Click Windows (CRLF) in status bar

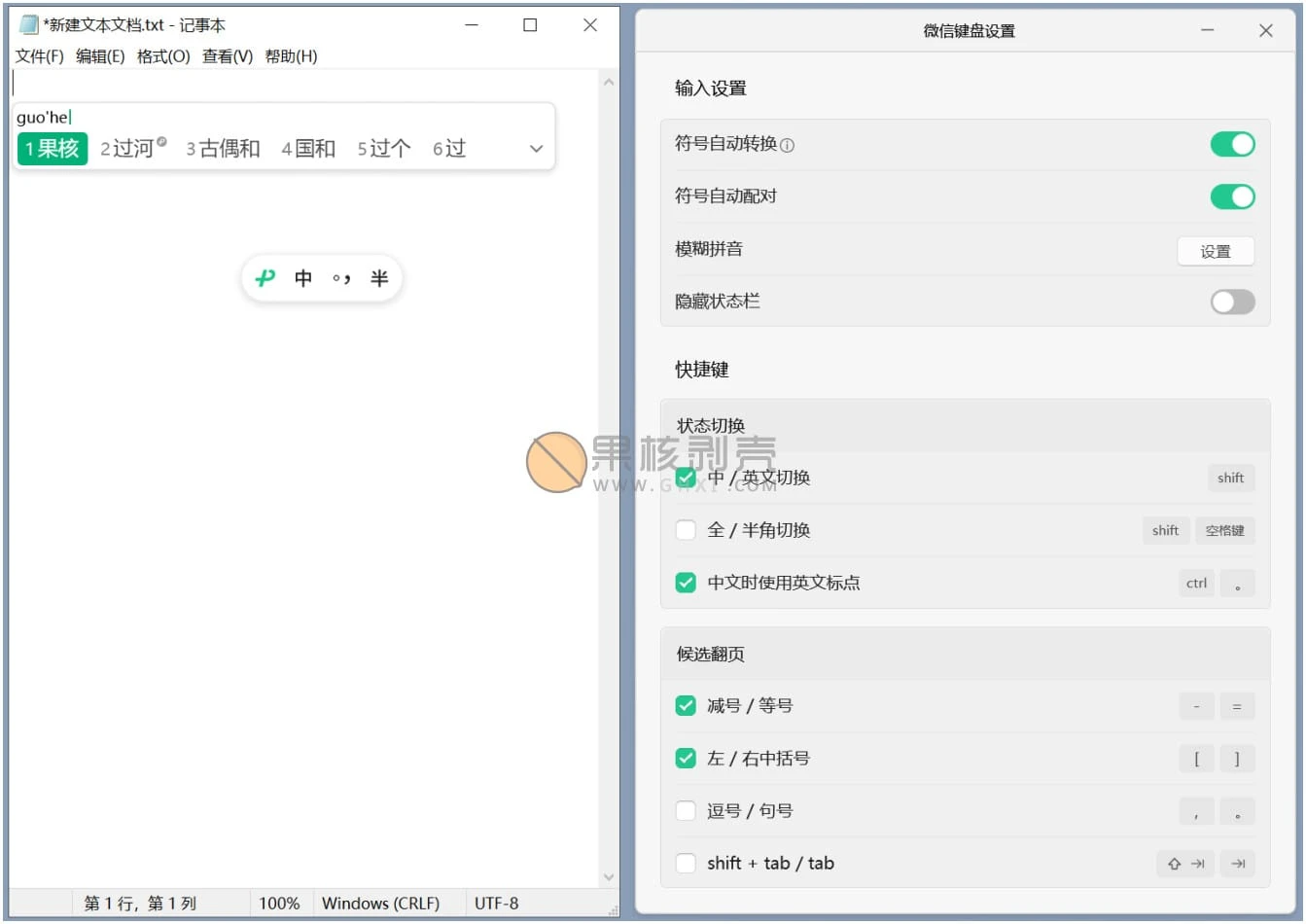380,904
